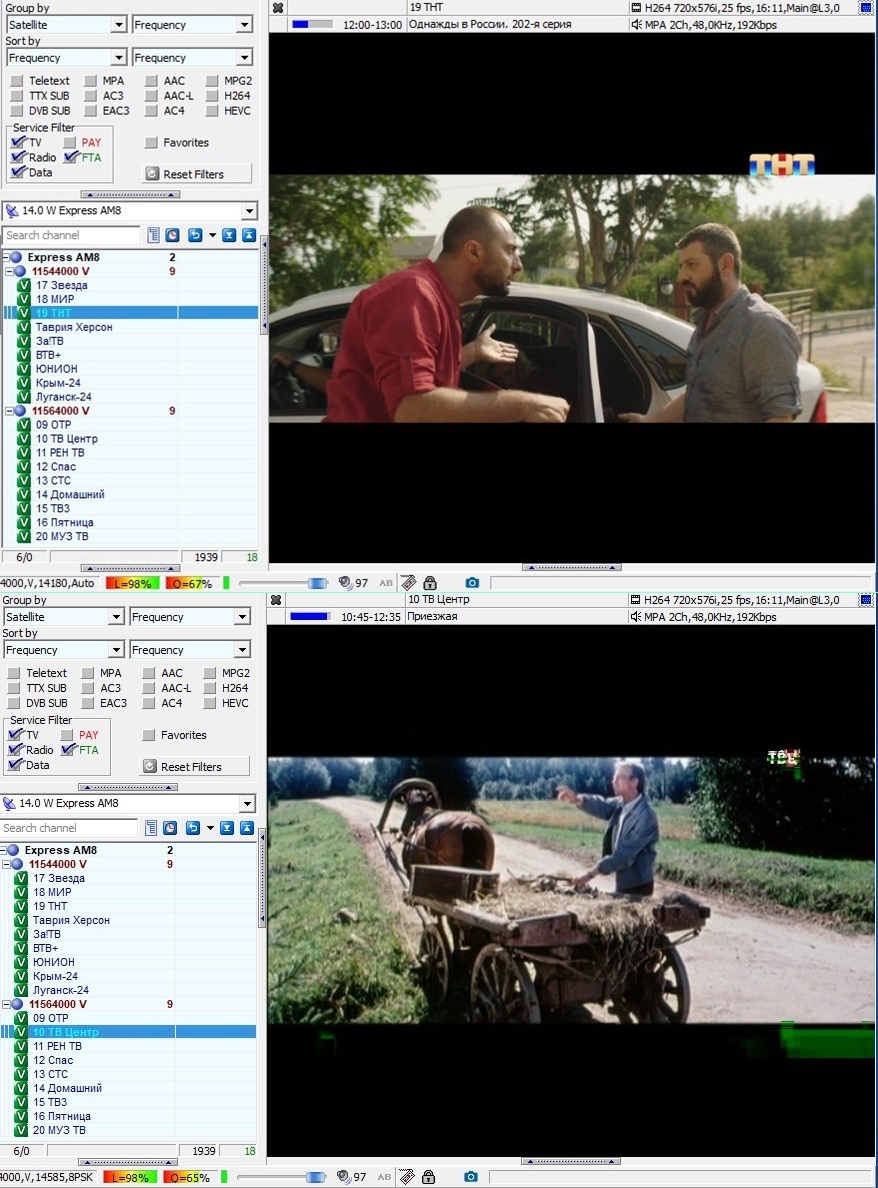Image resolution: width=878 pixels, height=1188 pixels.
Task: Click the padlock icon in ТНТ window toolbar
Action: (430, 583)
